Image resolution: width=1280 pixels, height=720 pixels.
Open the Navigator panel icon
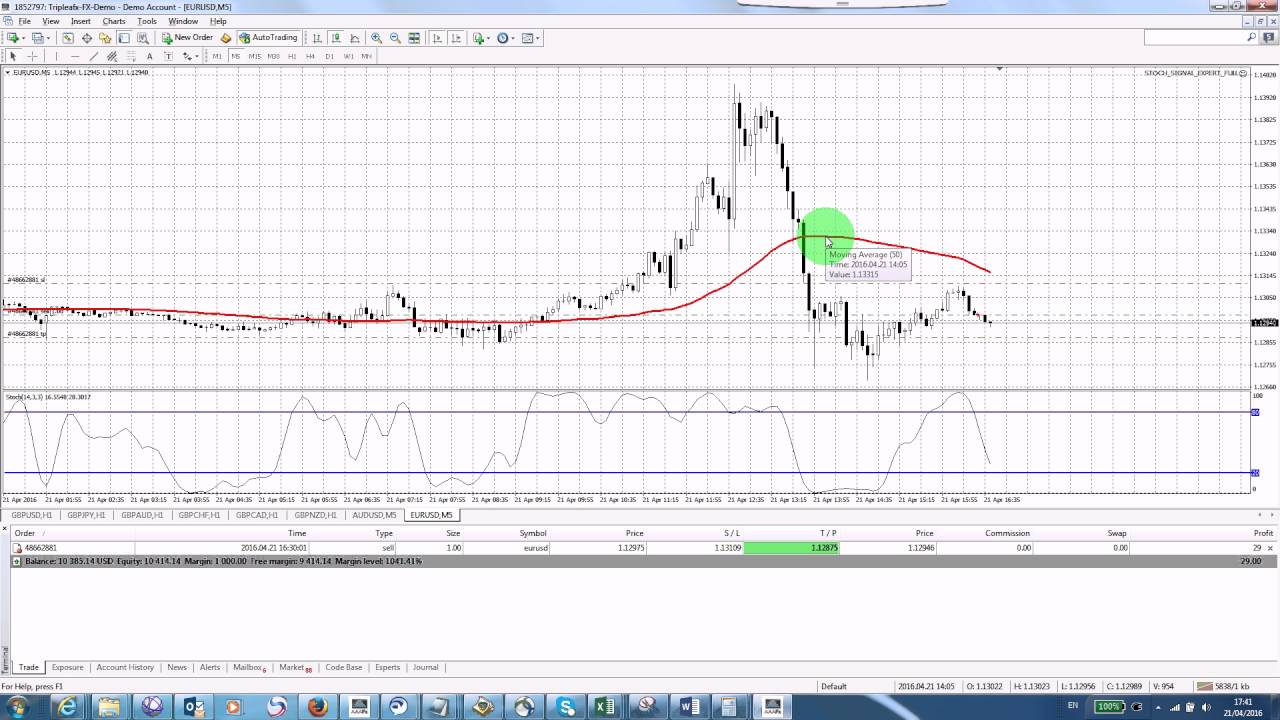click(x=105, y=38)
